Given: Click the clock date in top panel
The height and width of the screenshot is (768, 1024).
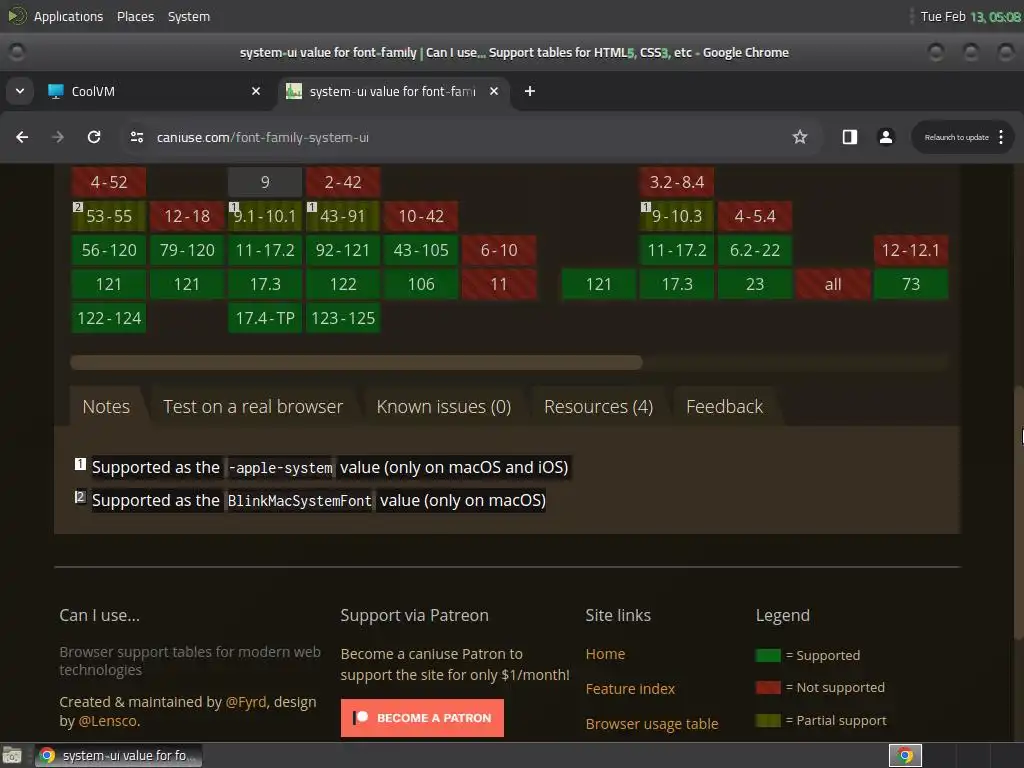Looking at the screenshot, I should (x=970, y=16).
